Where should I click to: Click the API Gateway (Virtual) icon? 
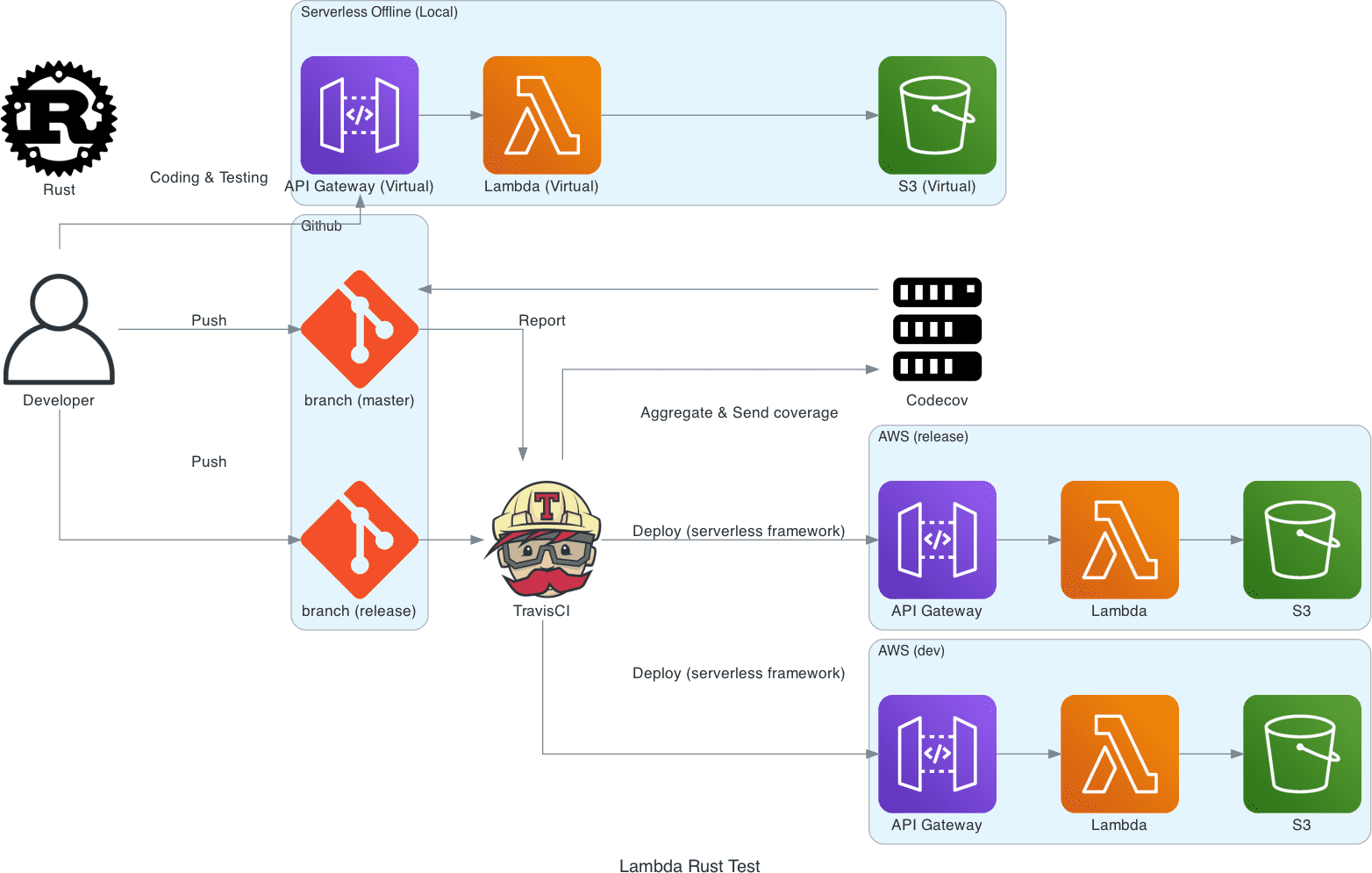pyautogui.click(x=359, y=115)
